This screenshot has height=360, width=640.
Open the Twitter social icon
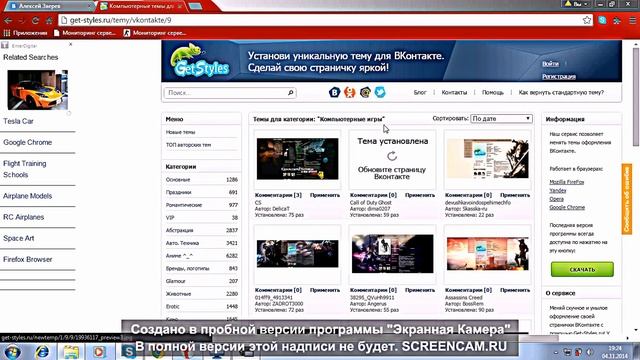pyautogui.click(x=380, y=92)
